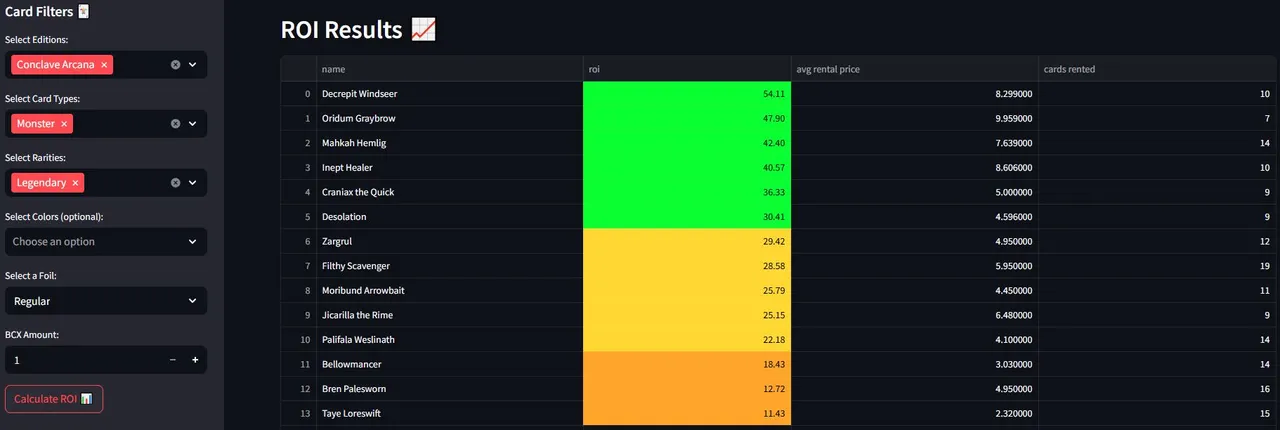The width and height of the screenshot is (1280, 430).
Task: Select the Bellowmancer name cell
Action: [450, 364]
